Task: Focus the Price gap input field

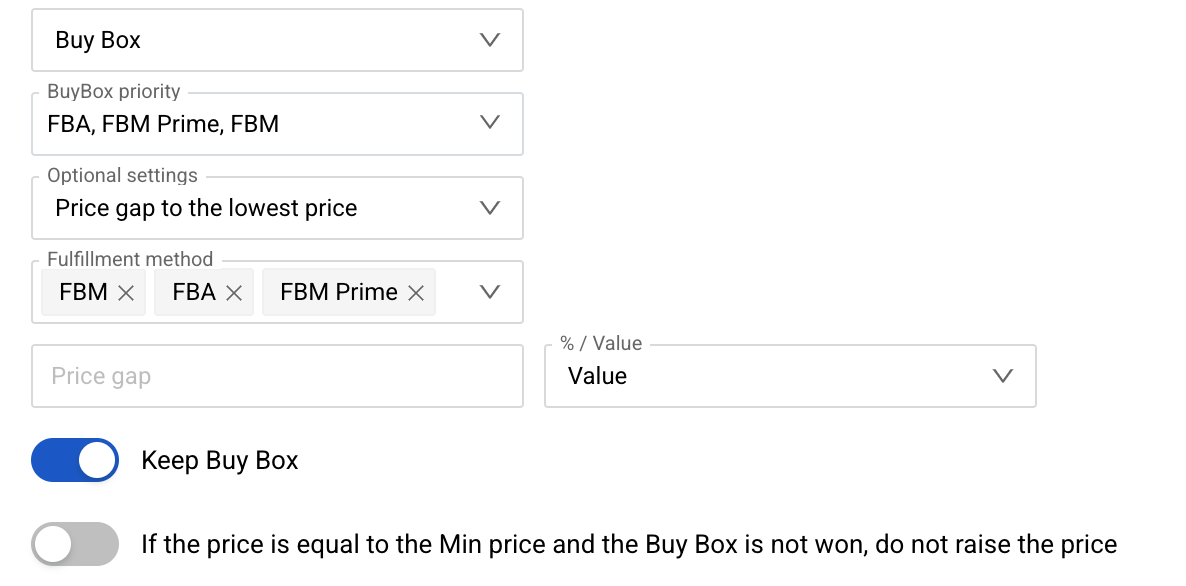Action: click(x=277, y=376)
